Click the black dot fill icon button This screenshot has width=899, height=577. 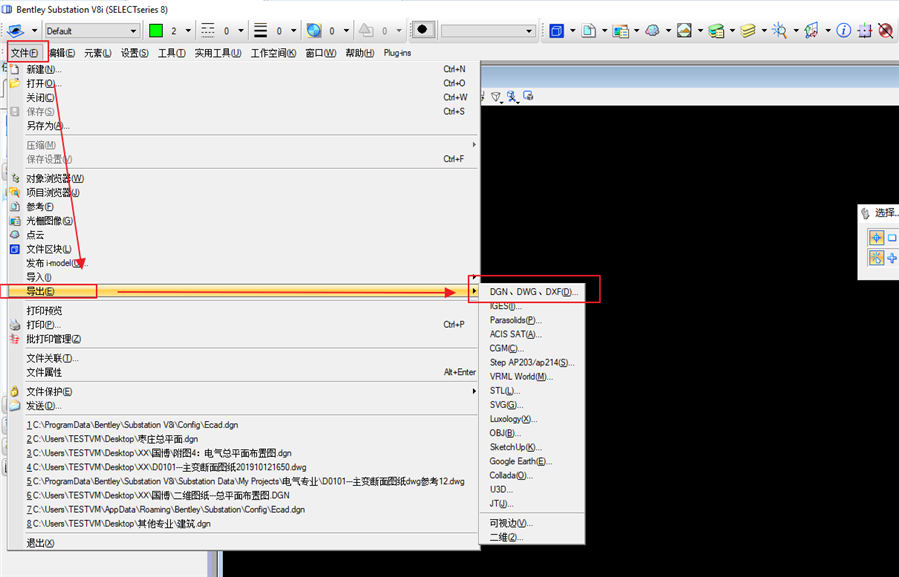(423, 30)
